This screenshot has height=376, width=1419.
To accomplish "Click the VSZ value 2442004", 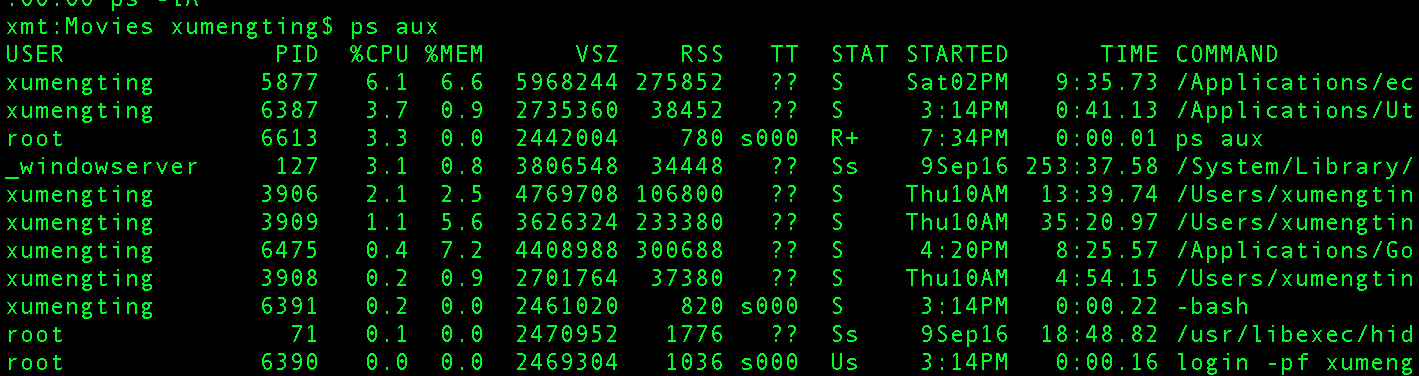I will pyautogui.click(x=567, y=138).
